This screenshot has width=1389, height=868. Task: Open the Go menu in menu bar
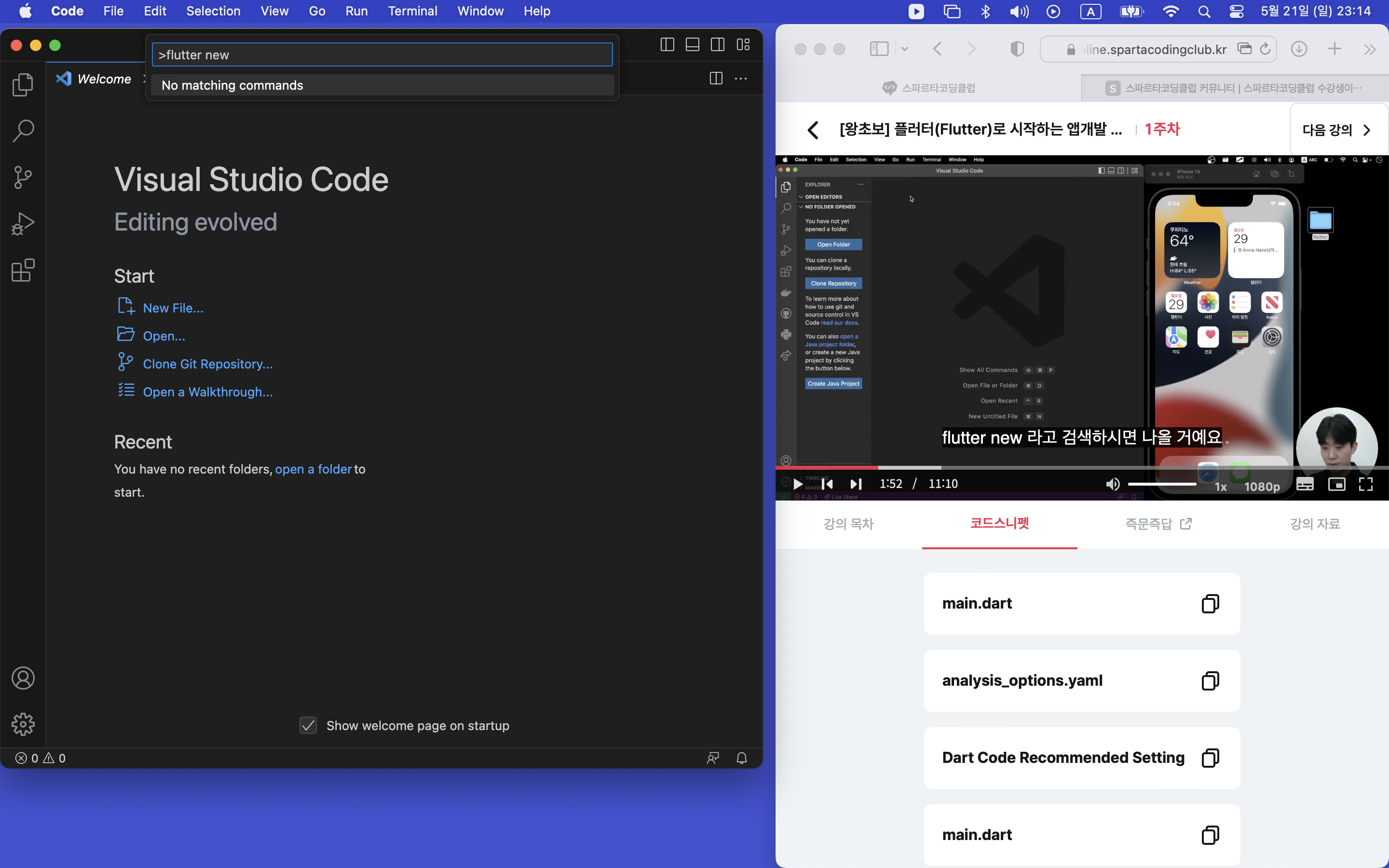(x=317, y=11)
